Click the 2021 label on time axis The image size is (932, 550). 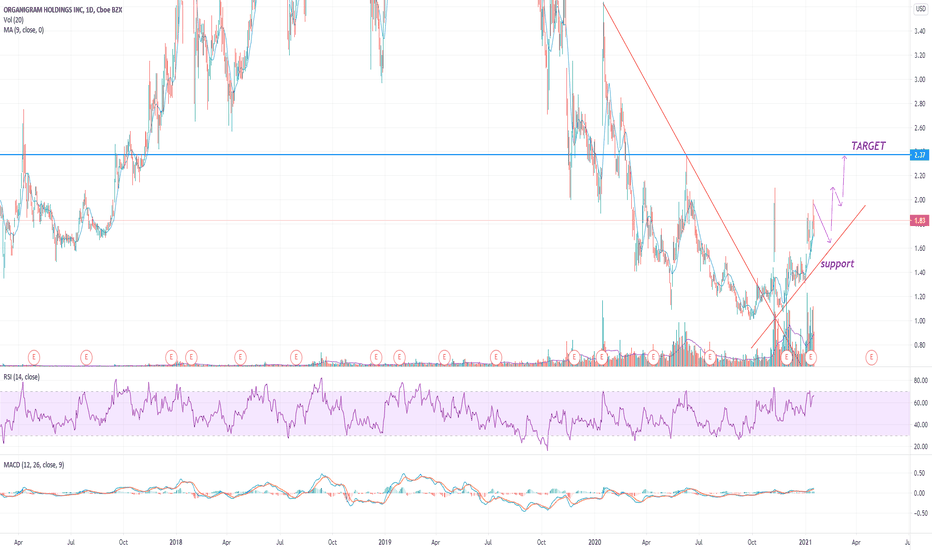click(805, 542)
